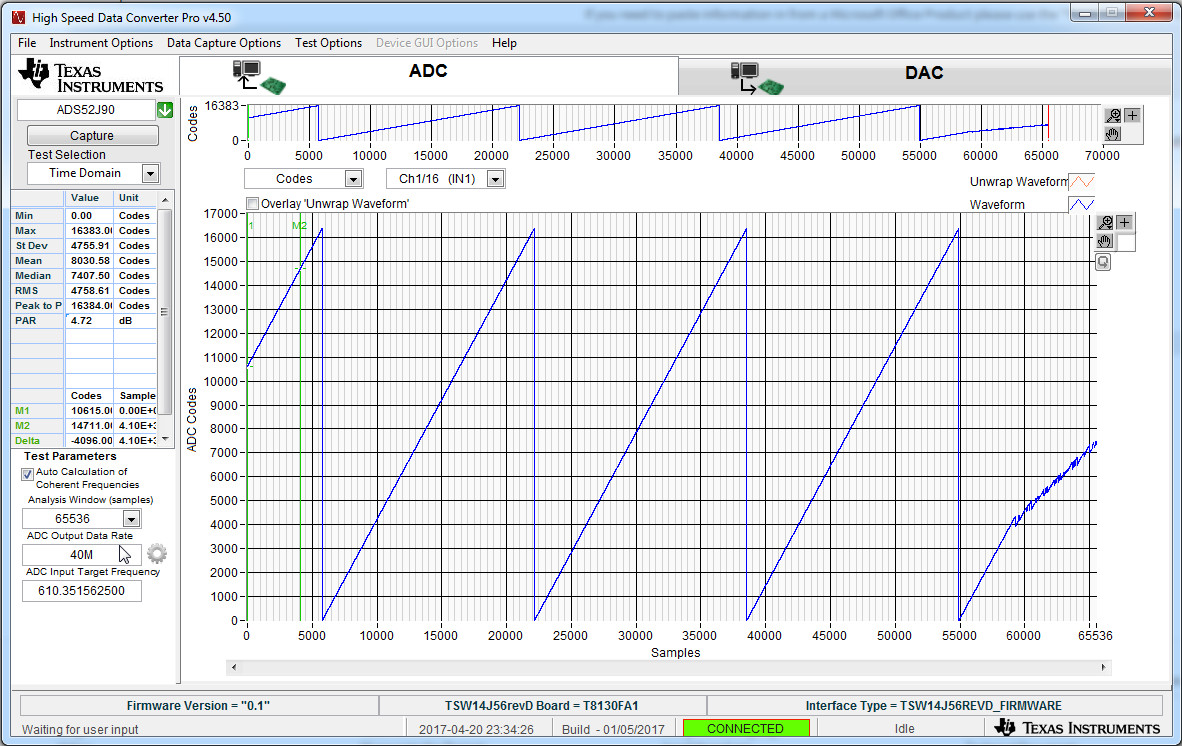Click the Mean value 8030.58

[x=90, y=261]
